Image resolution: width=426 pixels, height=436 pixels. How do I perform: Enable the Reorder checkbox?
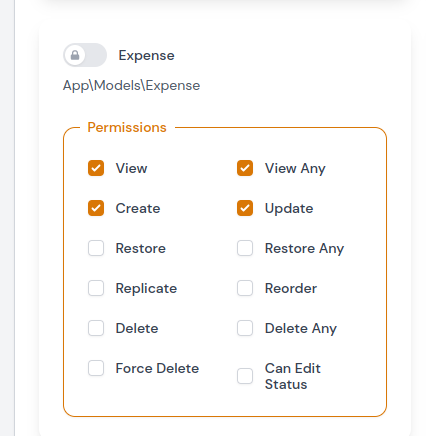tap(245, 288)
